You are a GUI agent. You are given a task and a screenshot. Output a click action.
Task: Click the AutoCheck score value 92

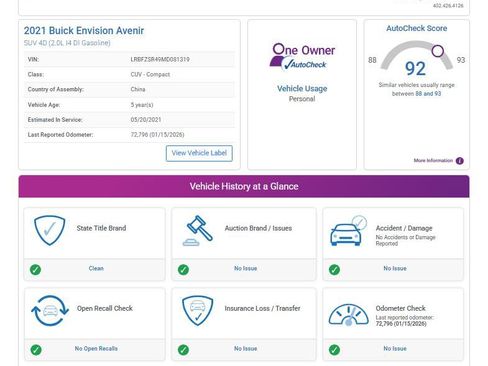tap(415, 69)
